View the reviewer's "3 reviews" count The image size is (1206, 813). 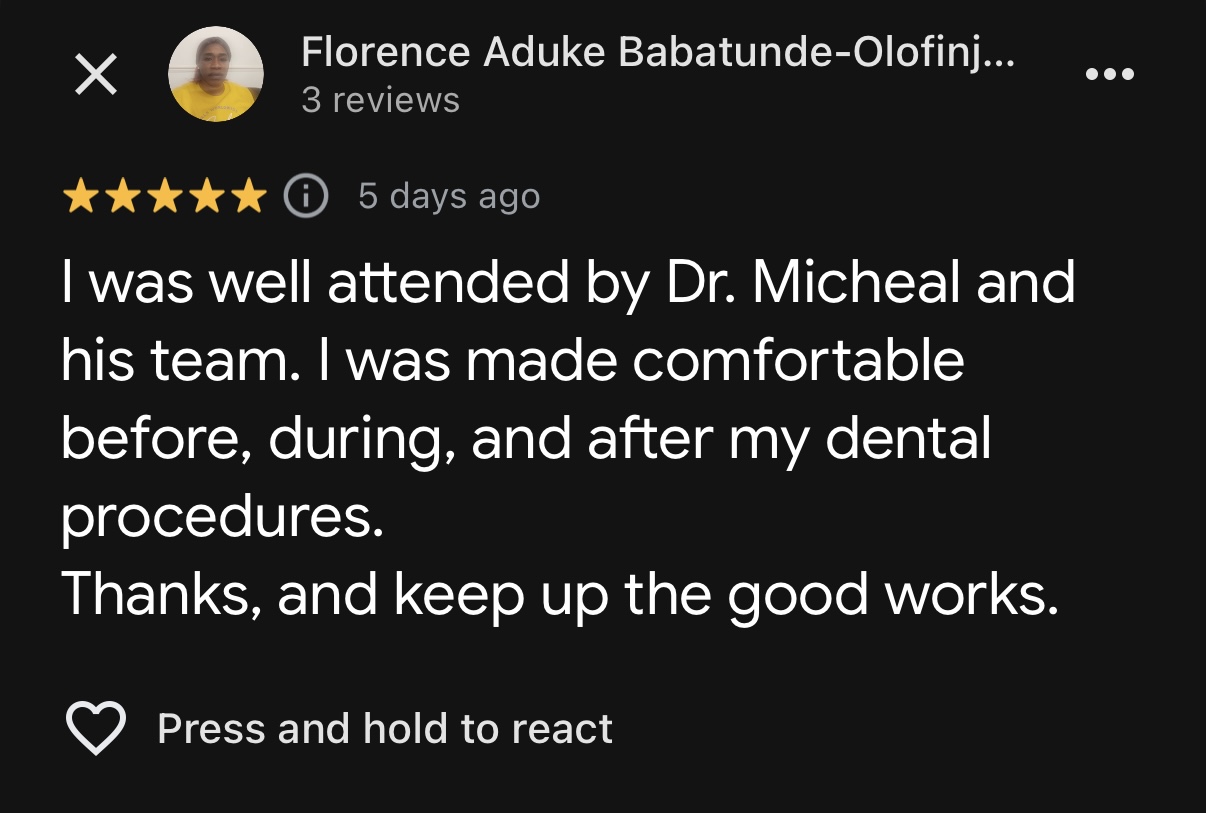(380, 101)
